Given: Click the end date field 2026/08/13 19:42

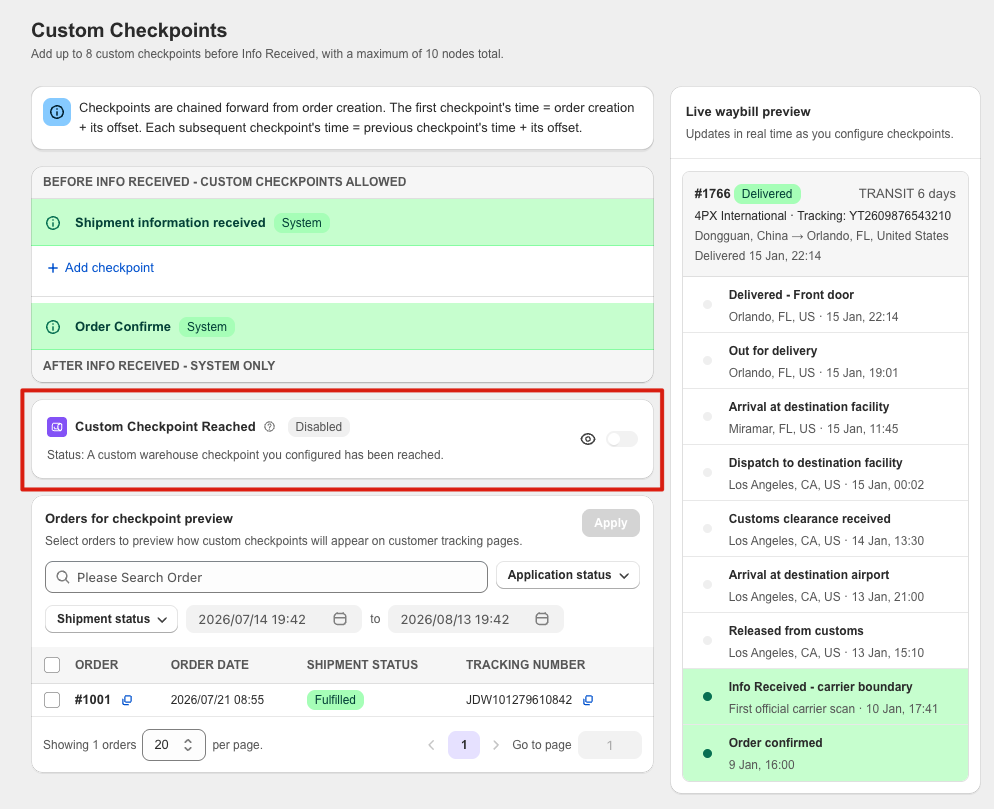Looking at the screenshot, I should (x=475, y=619).
